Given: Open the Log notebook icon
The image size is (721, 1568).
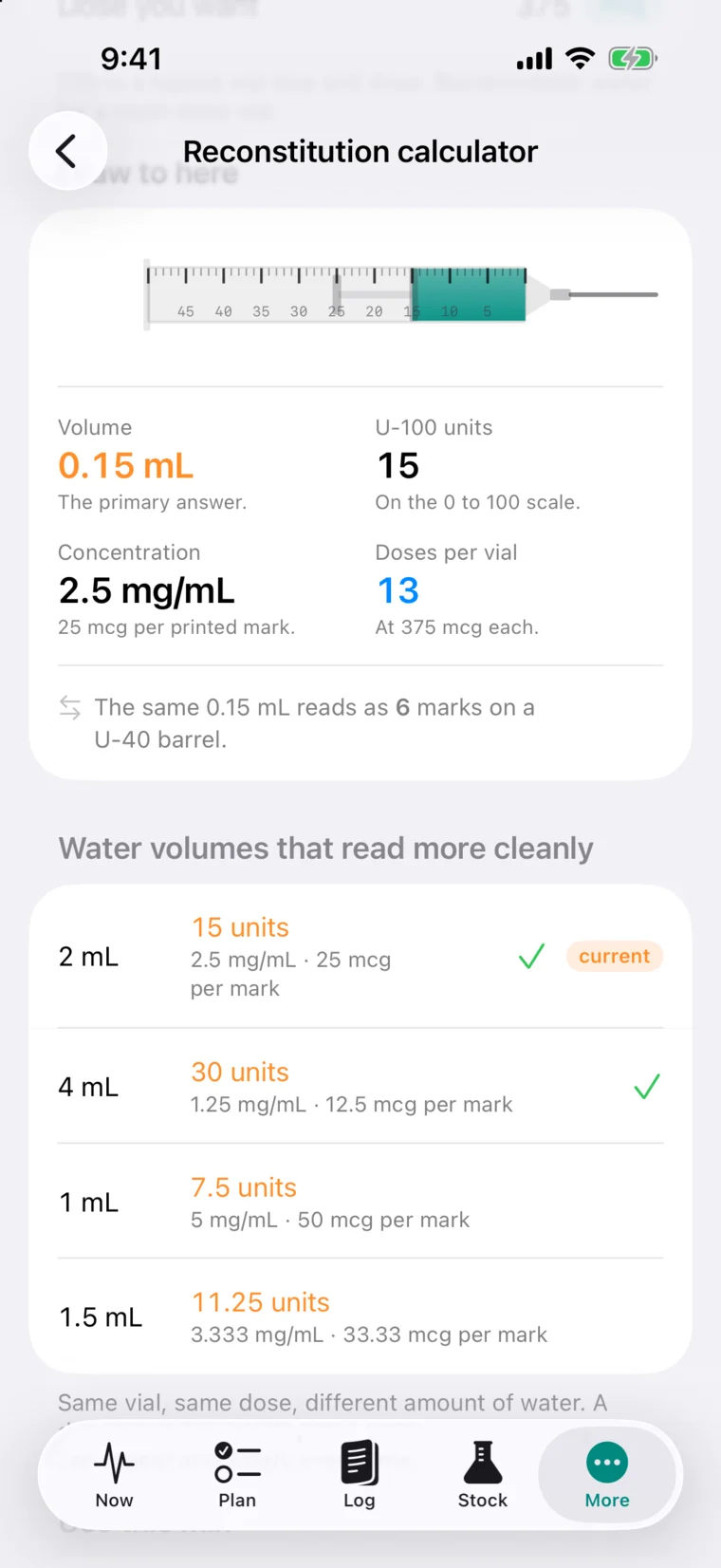Looking at the screenshot, I should pos(360,1463).
